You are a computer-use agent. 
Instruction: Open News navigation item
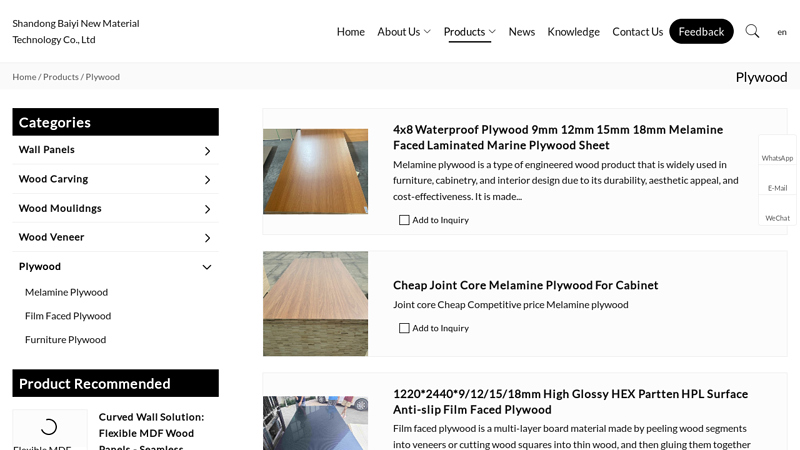coord(521,32)
